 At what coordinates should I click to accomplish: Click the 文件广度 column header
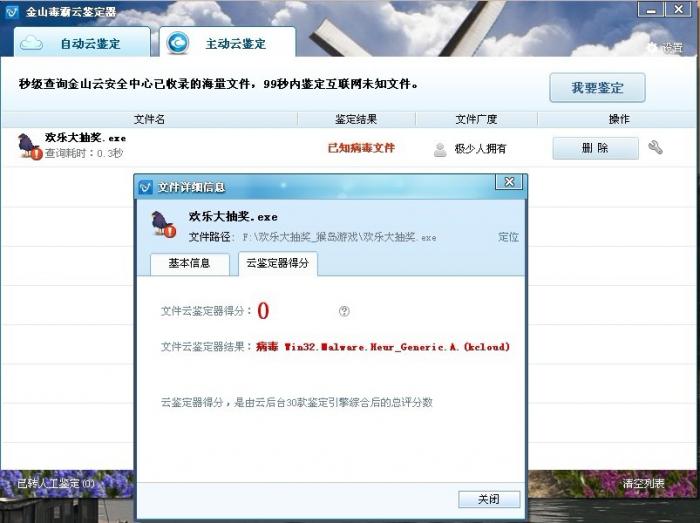coord(476,119)
